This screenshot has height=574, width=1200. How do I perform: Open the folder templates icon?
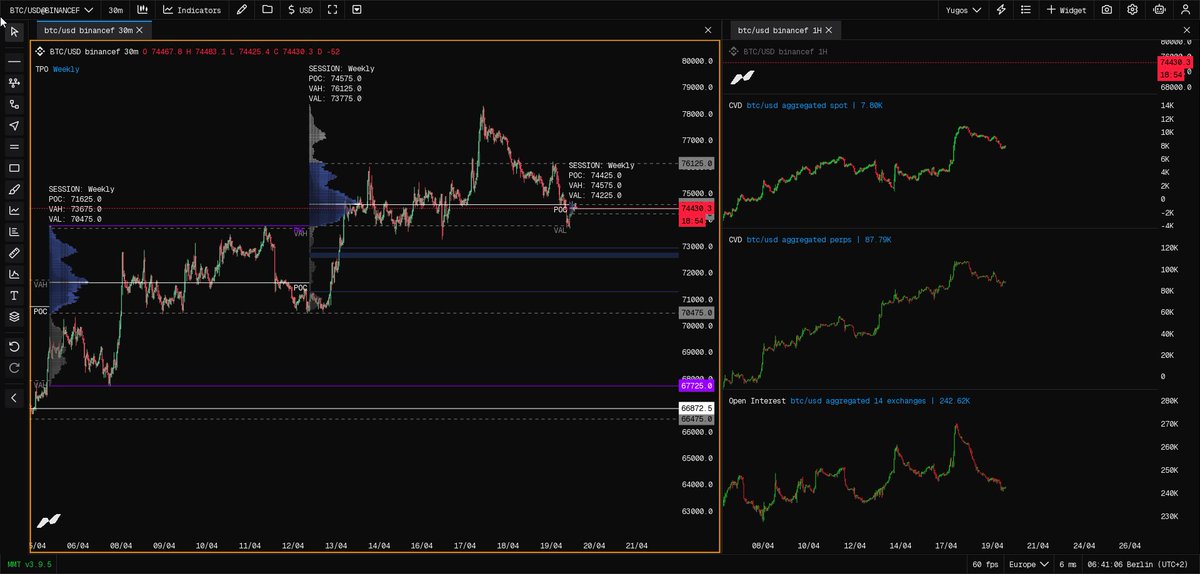[x=267, y=9]
